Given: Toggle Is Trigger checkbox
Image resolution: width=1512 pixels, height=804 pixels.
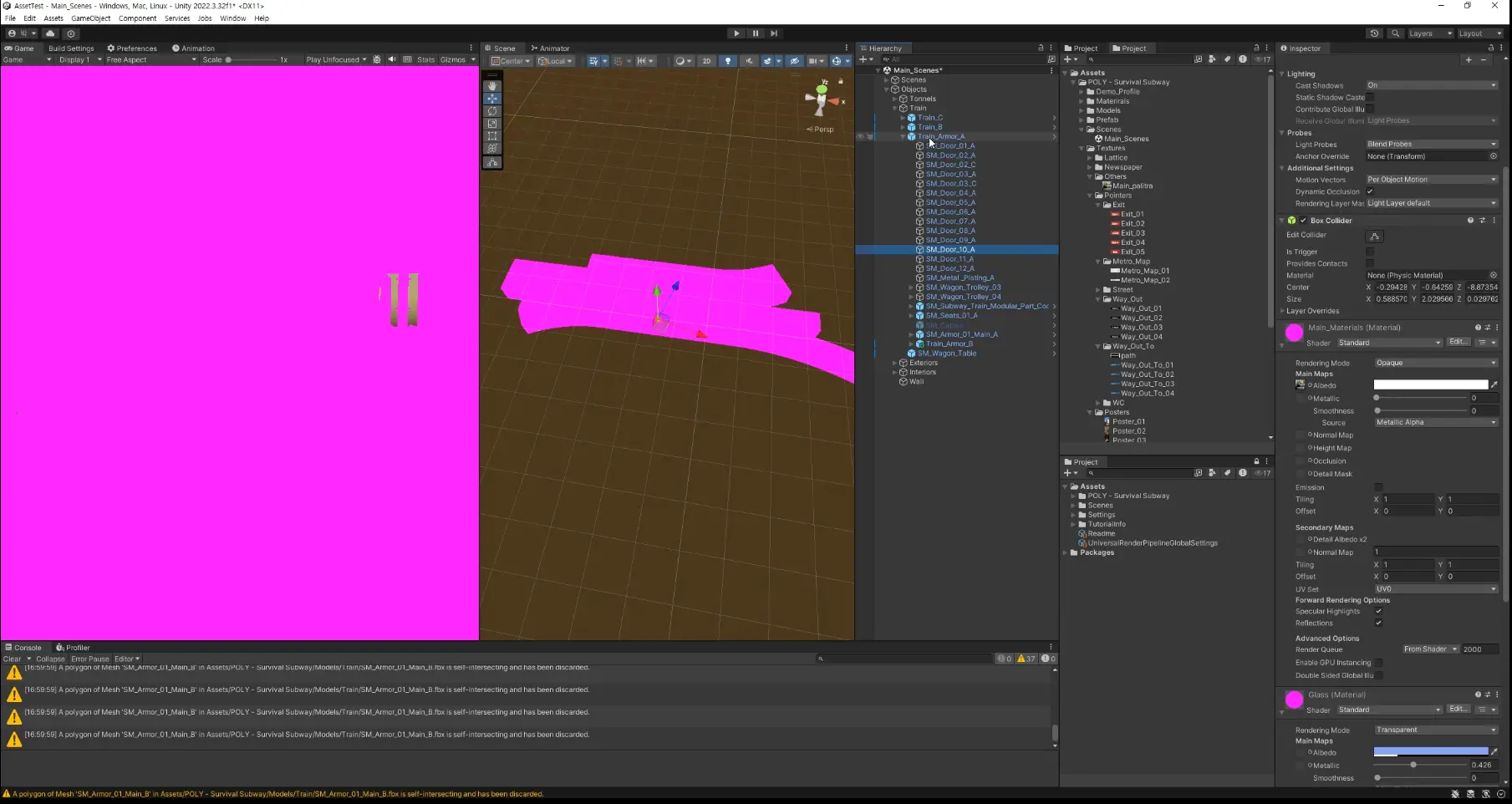Looking at the screenshot, I should pos(1370,252).
